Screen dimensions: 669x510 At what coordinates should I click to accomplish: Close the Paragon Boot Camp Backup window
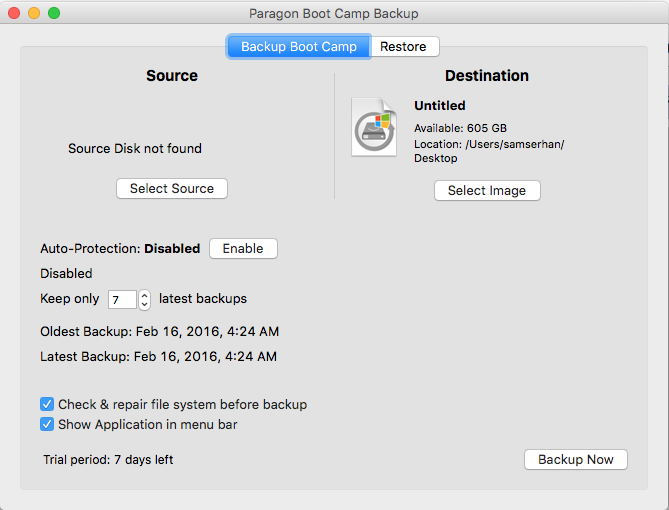click(x=14, y=13)
